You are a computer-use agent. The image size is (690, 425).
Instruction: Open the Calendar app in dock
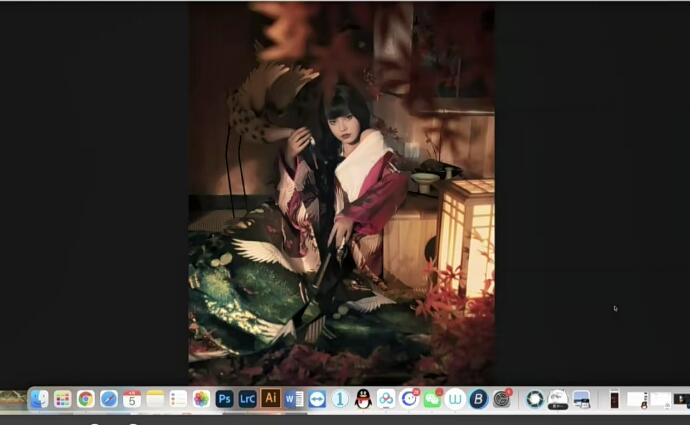coord(132,399)
